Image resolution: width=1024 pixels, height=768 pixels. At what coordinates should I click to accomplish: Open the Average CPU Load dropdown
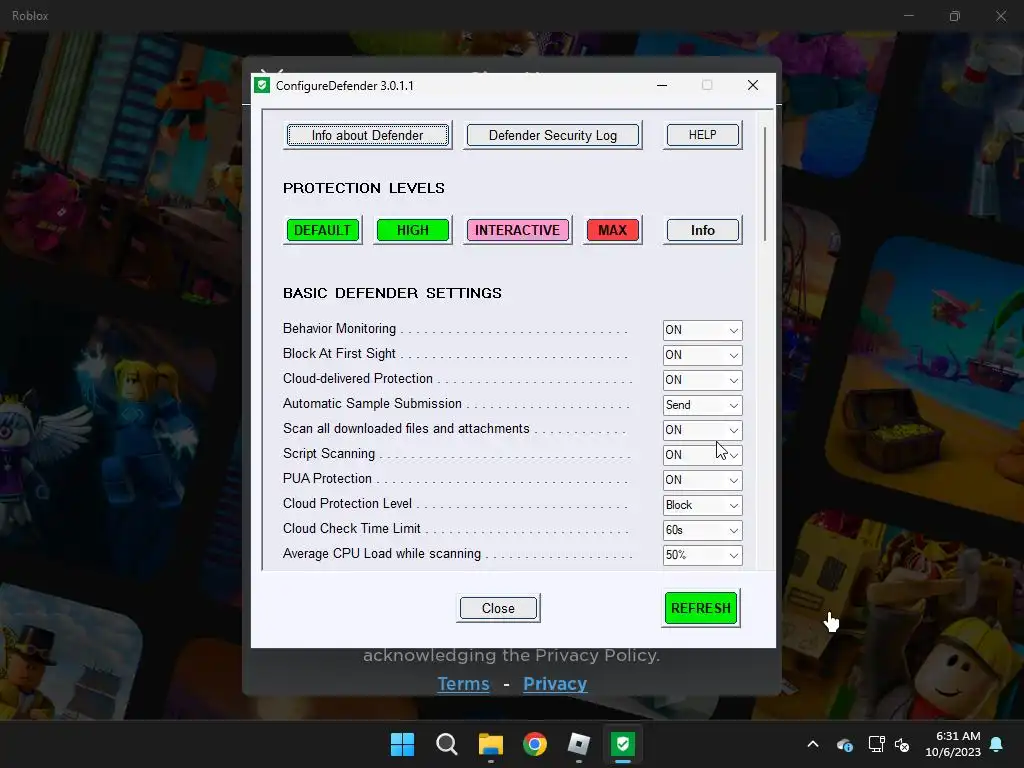[702, 555]
